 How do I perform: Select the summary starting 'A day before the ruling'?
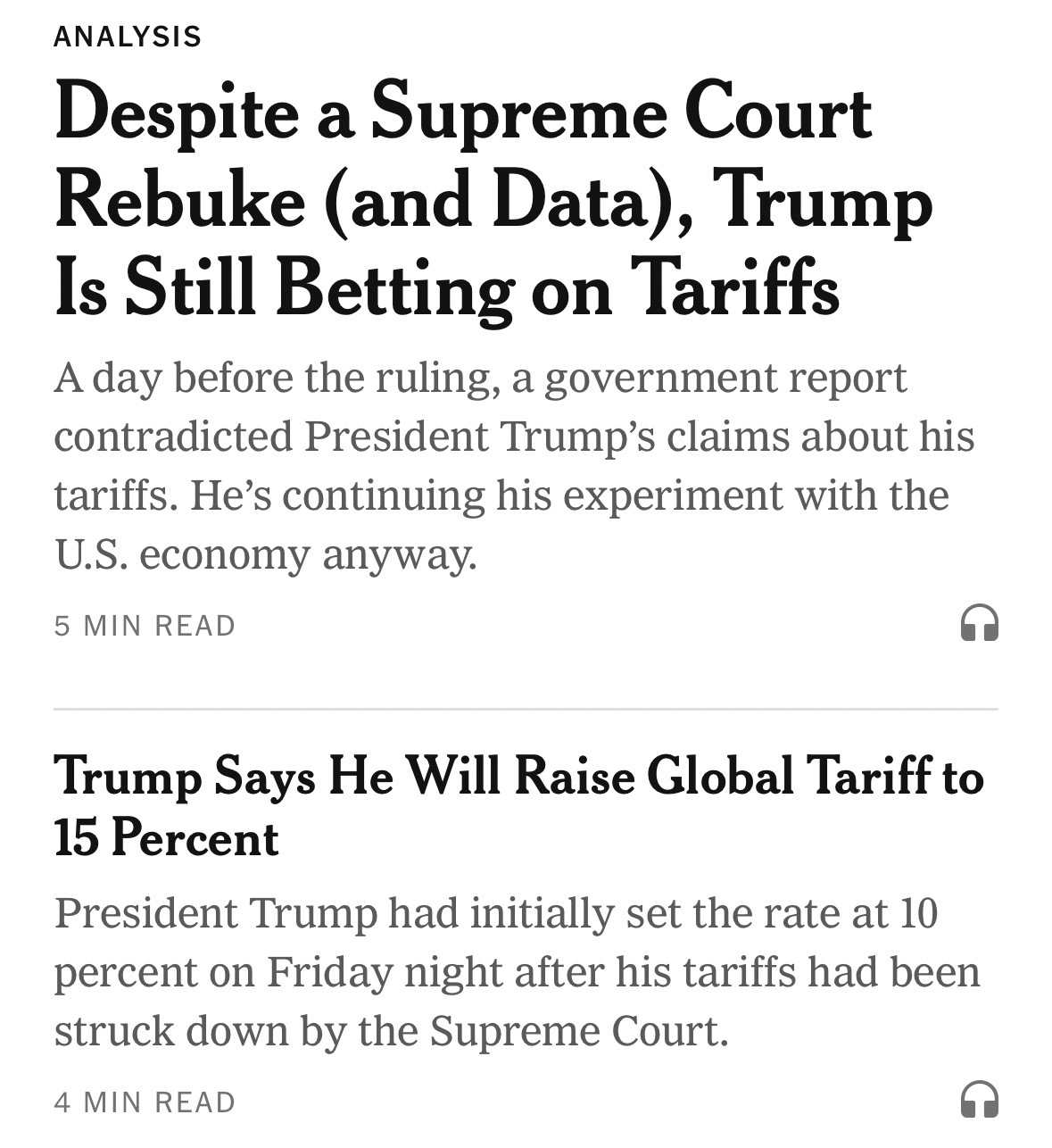[x=480, y=378]
